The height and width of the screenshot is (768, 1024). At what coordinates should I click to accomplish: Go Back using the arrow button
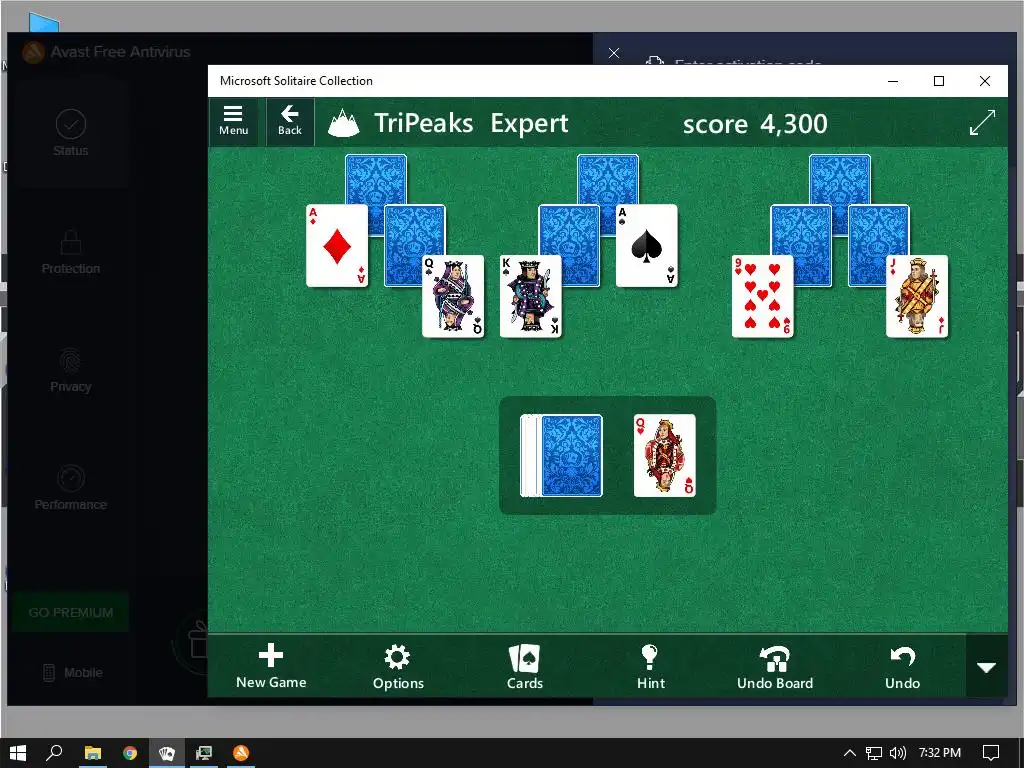[289, 121]
